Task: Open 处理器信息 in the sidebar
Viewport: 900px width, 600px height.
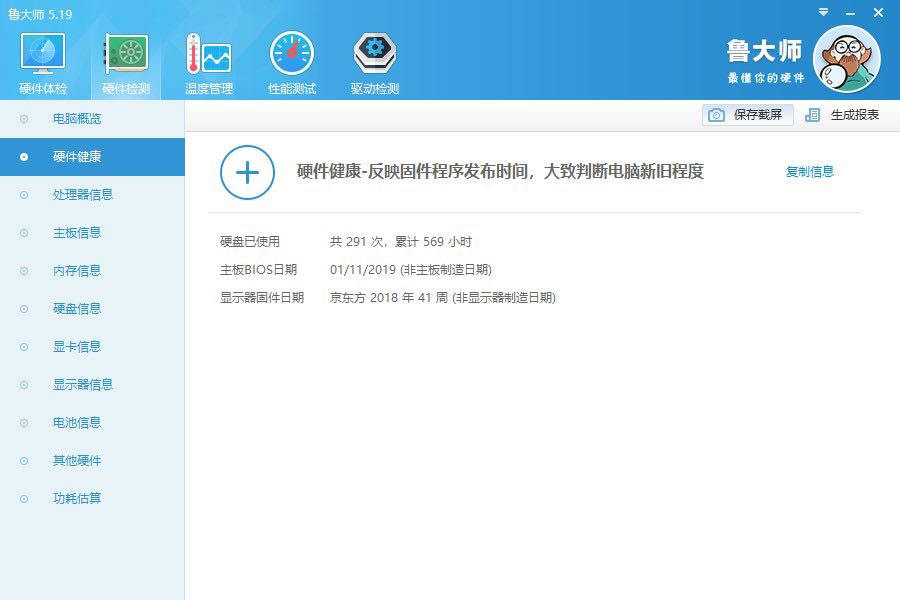Action: [92, 195]
